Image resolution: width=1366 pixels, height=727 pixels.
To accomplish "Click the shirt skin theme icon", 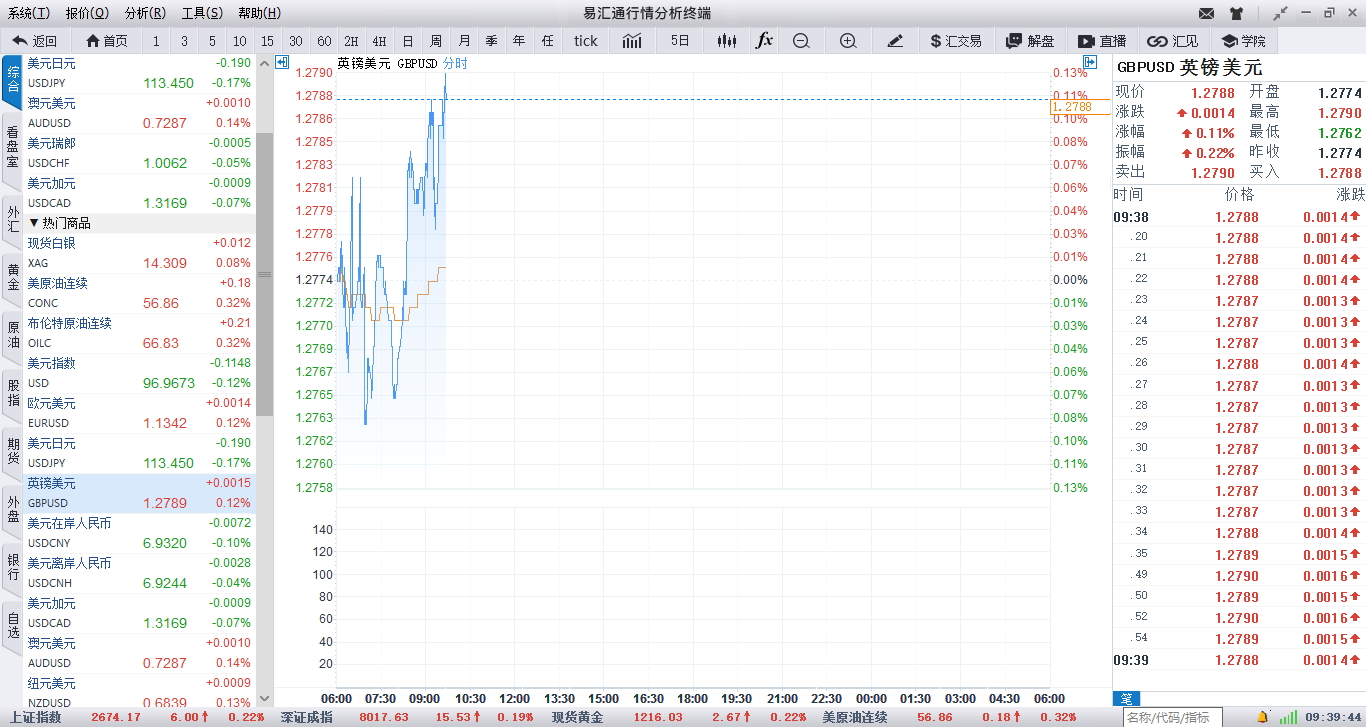I will [1237, 13].
